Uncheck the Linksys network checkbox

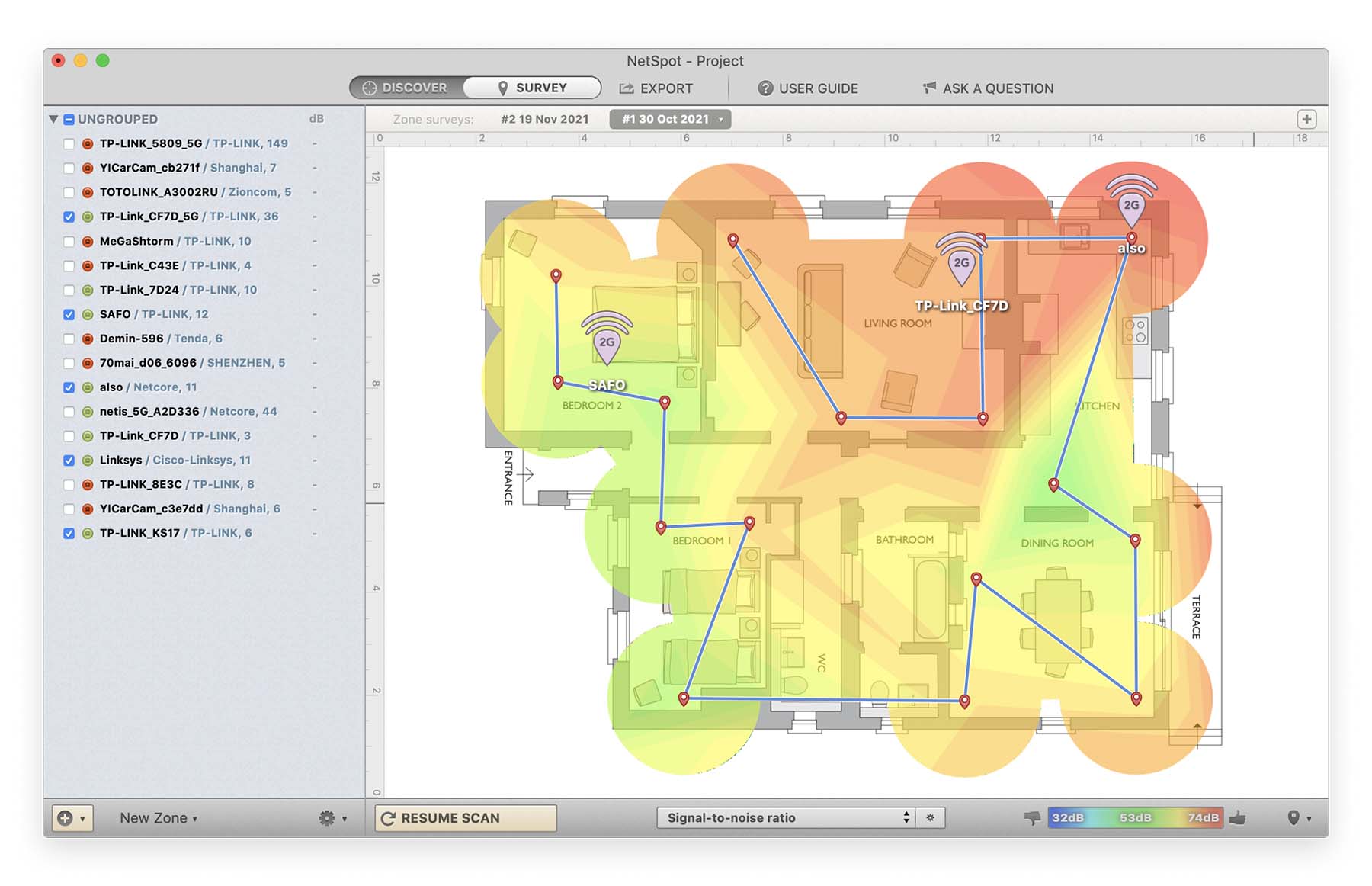69,461
